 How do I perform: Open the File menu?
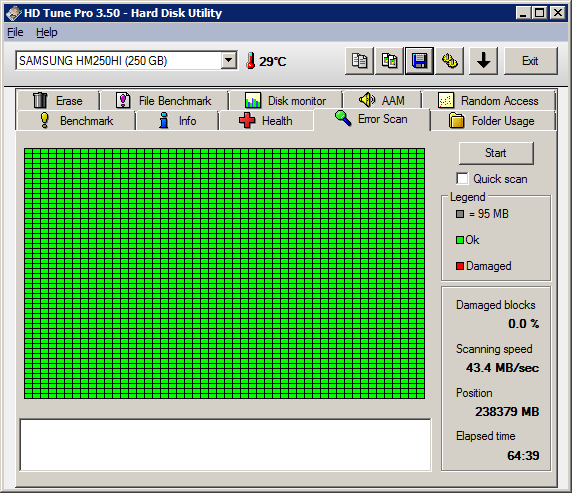coord(15,32)
